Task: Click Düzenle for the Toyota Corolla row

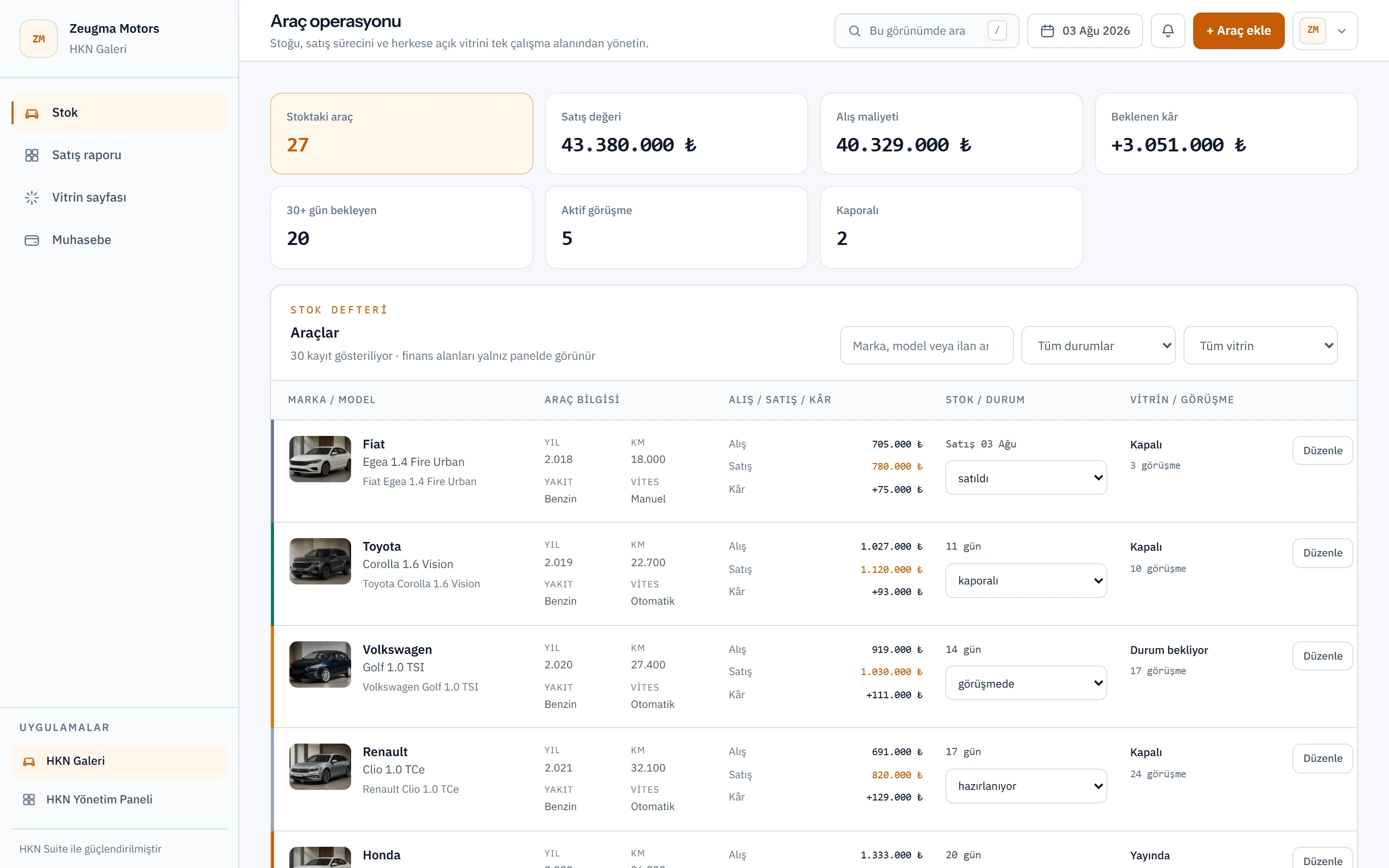Action: pyautogui.click(x=1322, y=553)
